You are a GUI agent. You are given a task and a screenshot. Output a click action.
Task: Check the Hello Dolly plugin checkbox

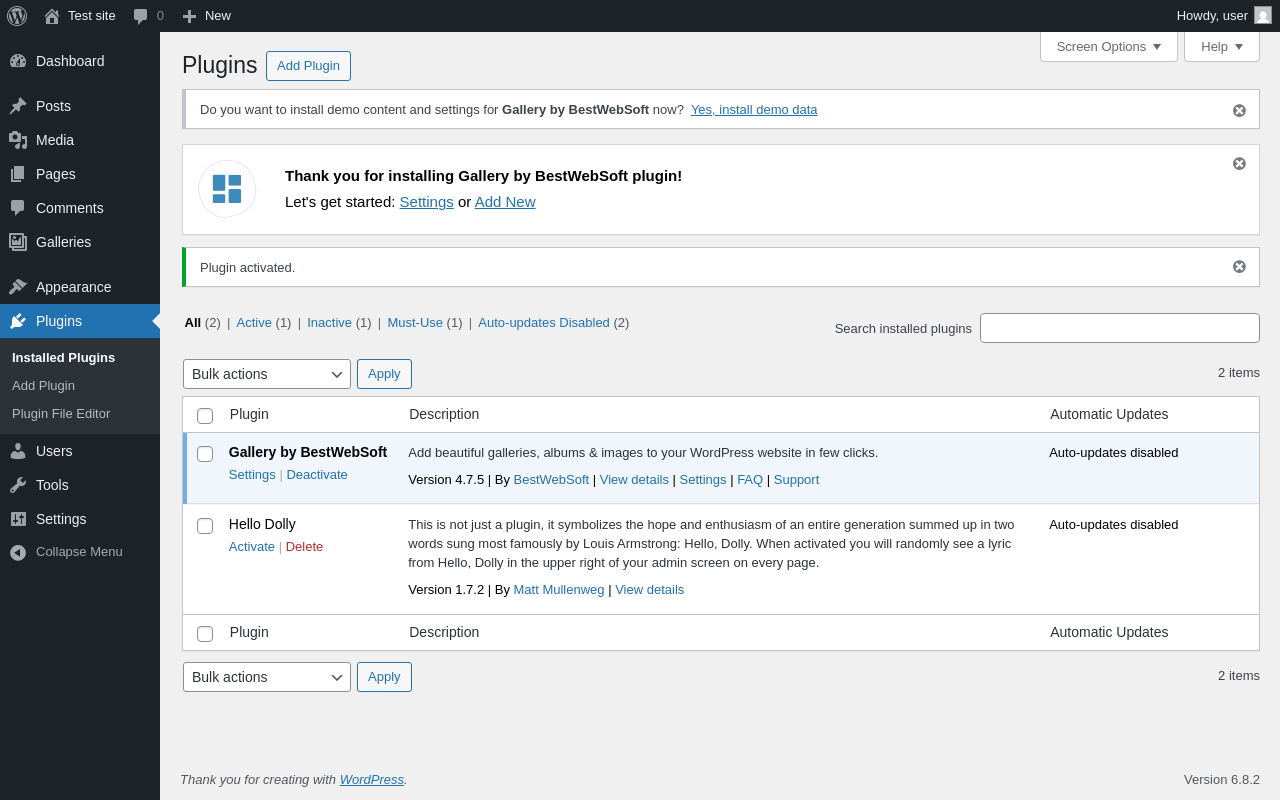click(x=205, y=526)
